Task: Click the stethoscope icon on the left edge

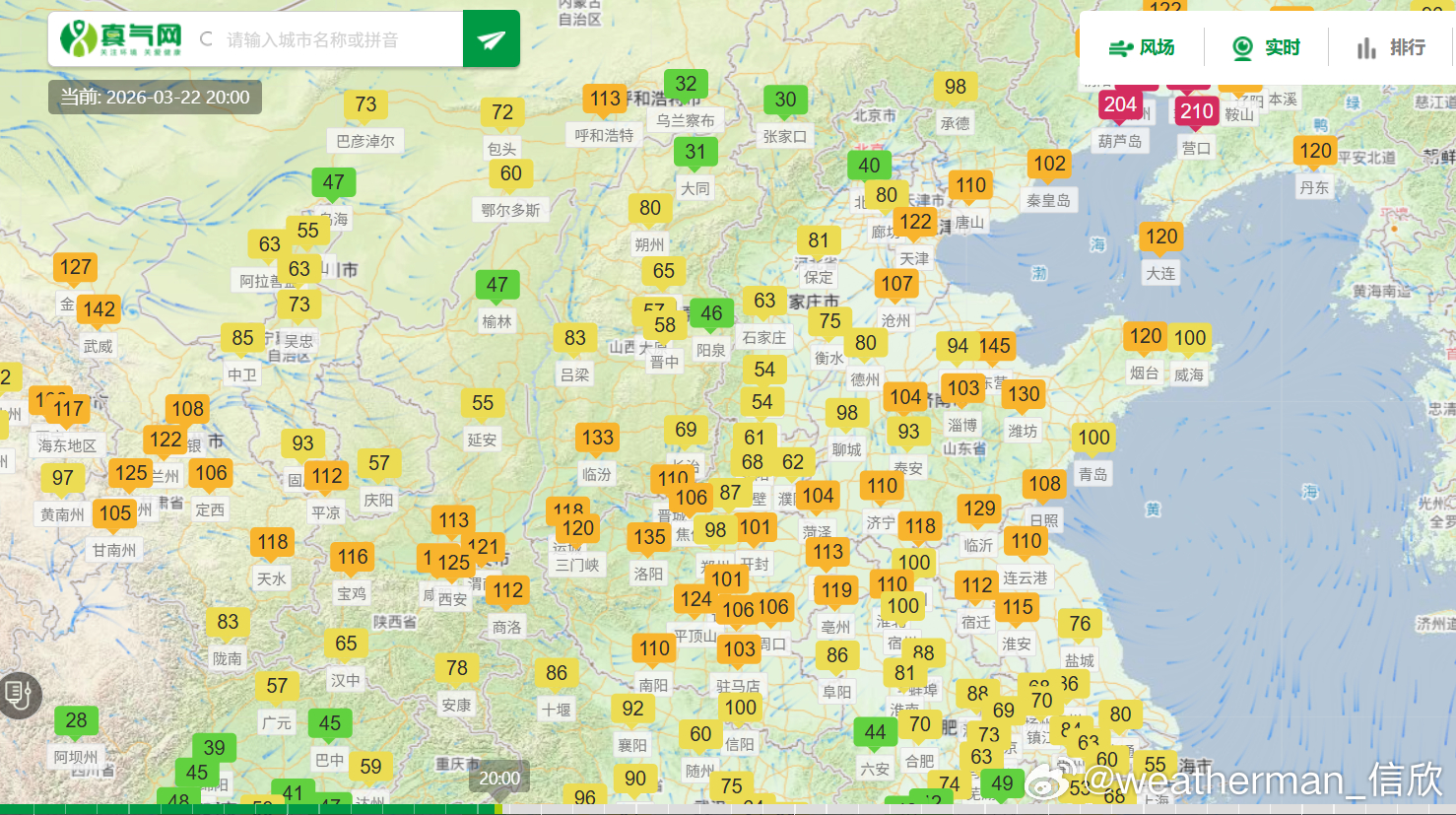Action: pyautogui.click(x=19, y=695)
